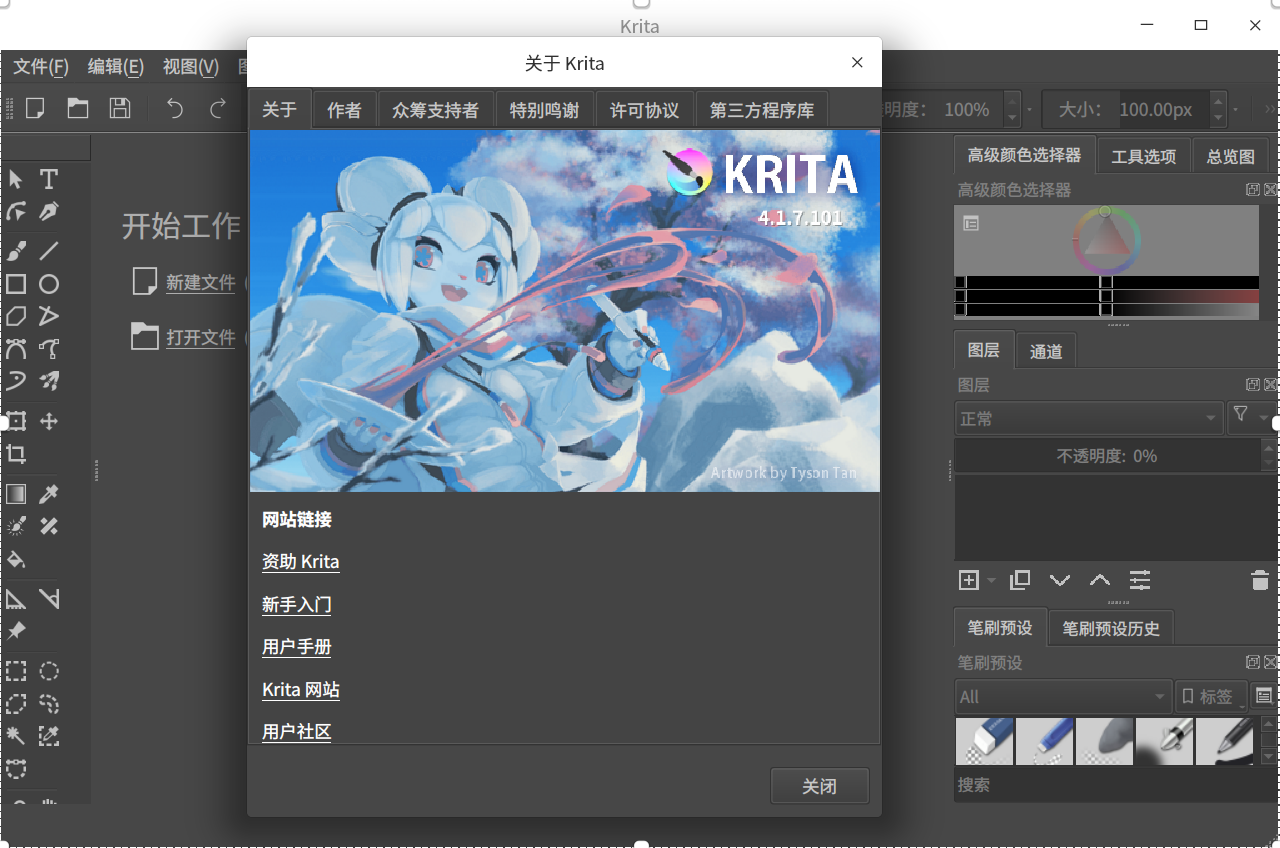The height and width of the screenshot is (848, 1280).
Task: Choose the Rectangular Selection tool
Action: 16,671
